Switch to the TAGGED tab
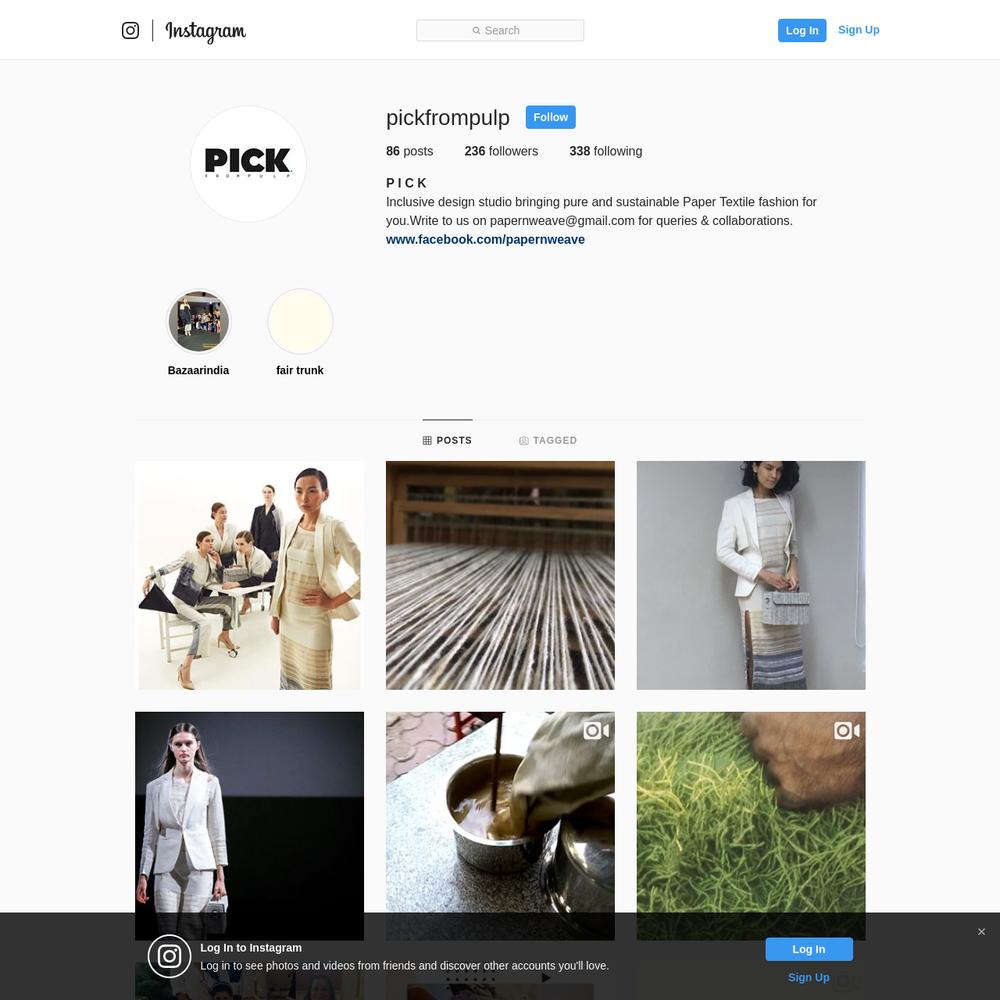Viewport: 1000px width, 1000px height. point(548,440)
